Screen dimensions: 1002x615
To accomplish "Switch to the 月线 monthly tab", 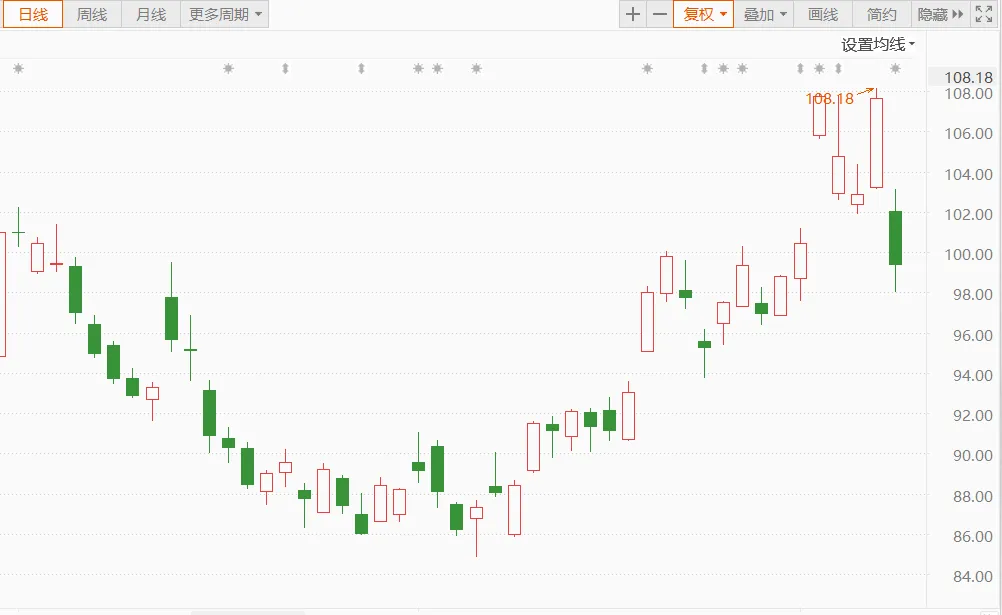I will point(151,14).
